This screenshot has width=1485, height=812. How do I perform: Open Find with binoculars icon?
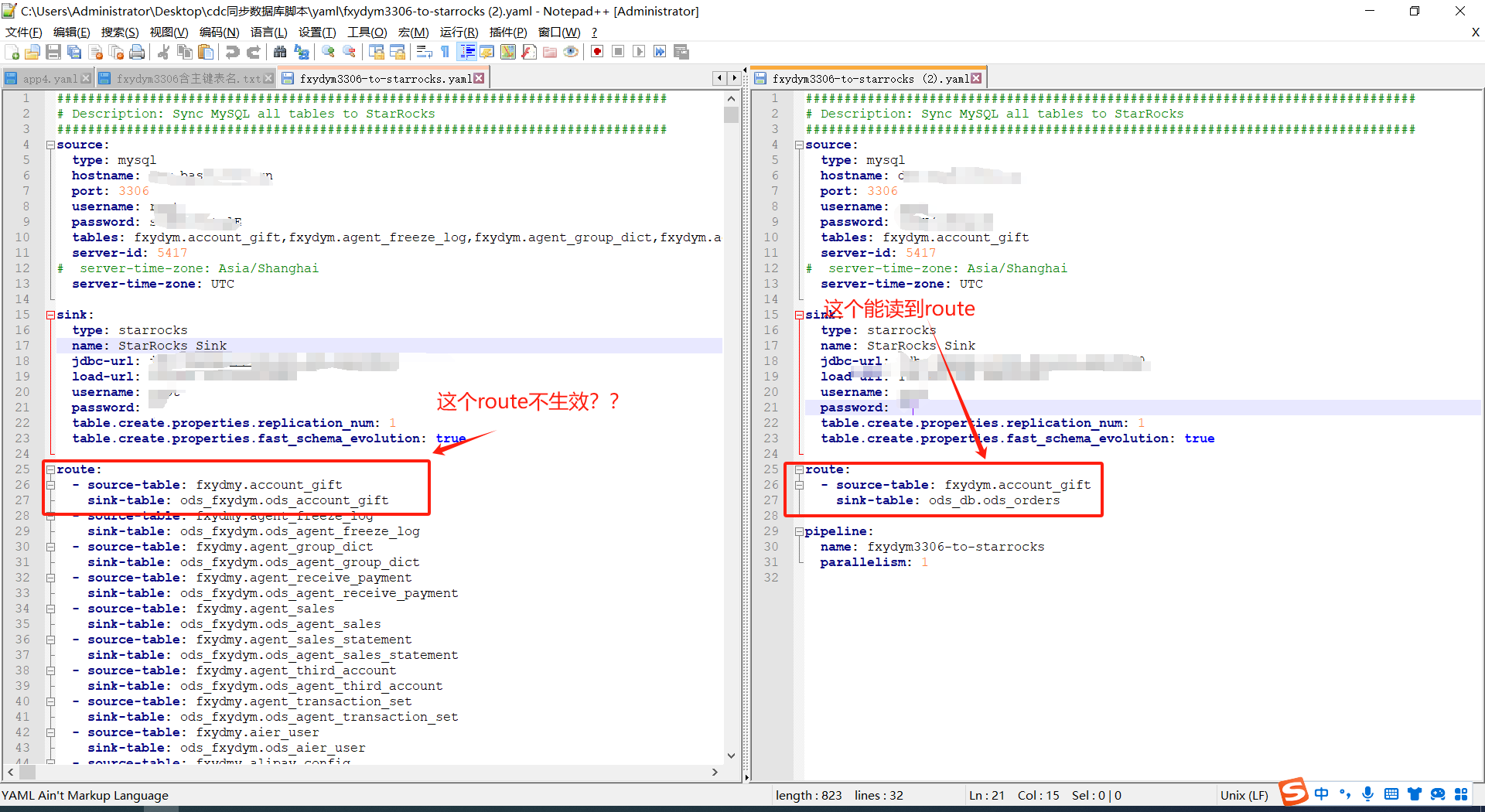coord(280,52)
